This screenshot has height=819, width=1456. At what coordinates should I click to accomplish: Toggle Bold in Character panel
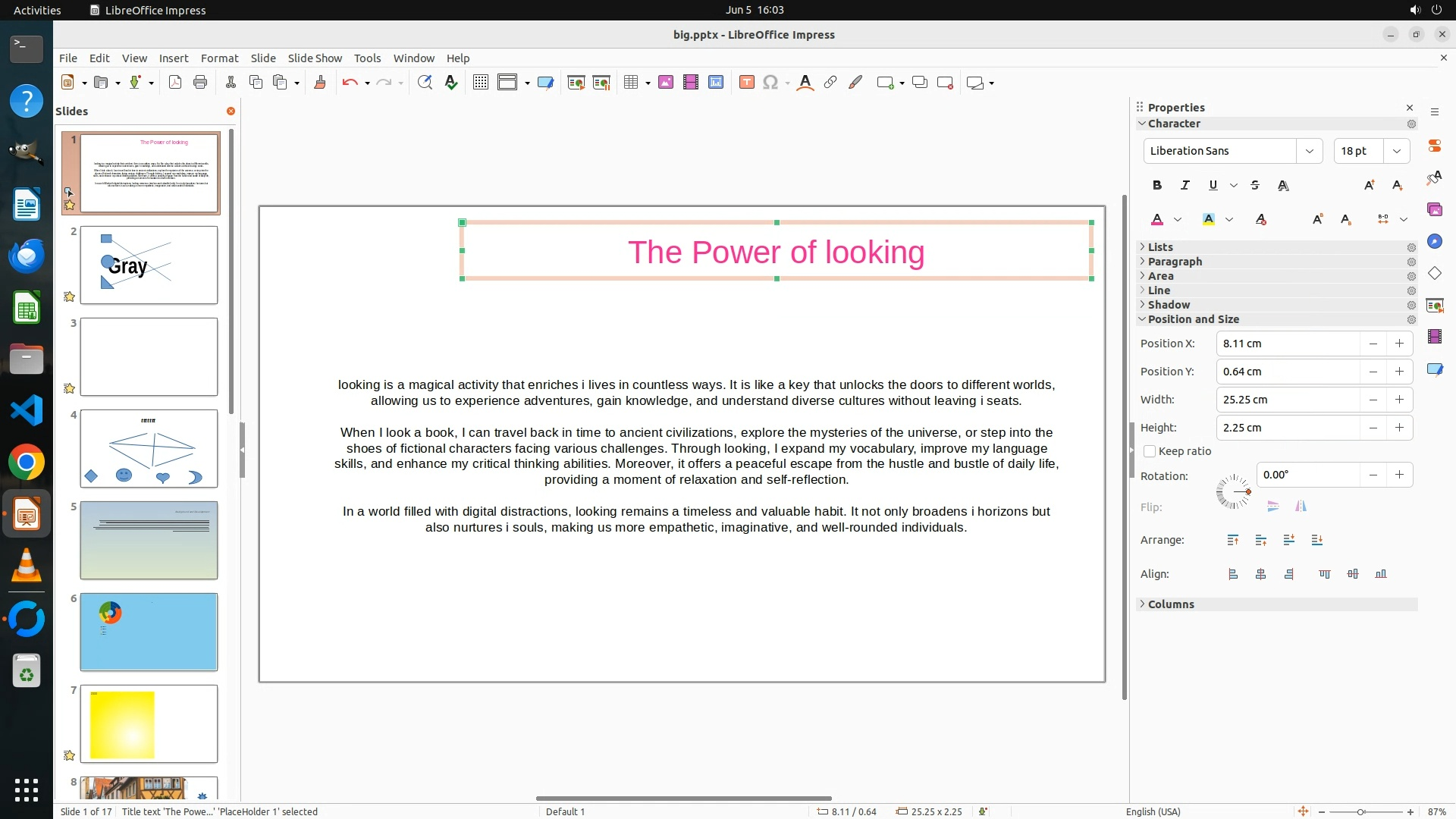(1156, 185)
